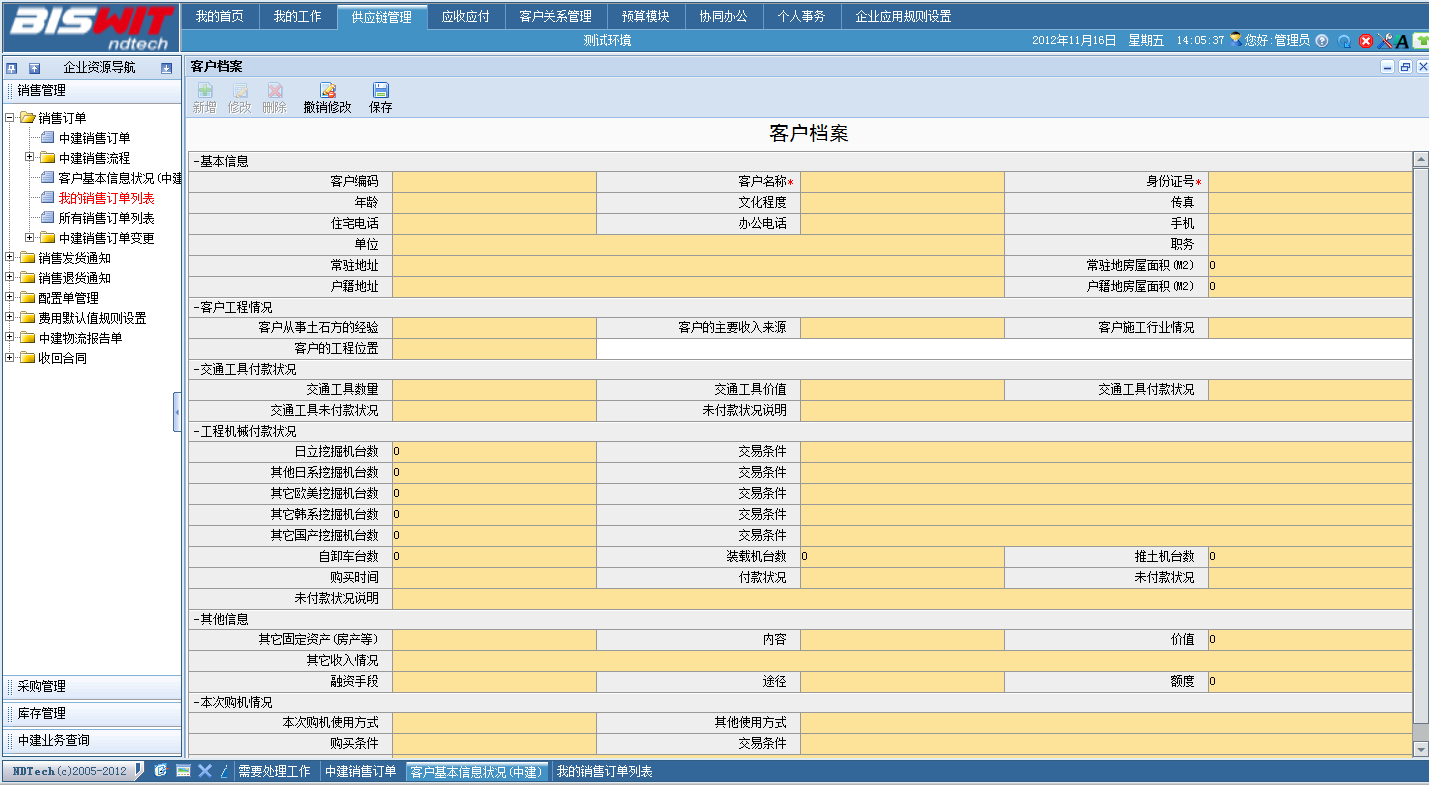Click the 销售管理 sidebar section header
This screenshot has width=1429, height=785.
[x=91, y=91]
